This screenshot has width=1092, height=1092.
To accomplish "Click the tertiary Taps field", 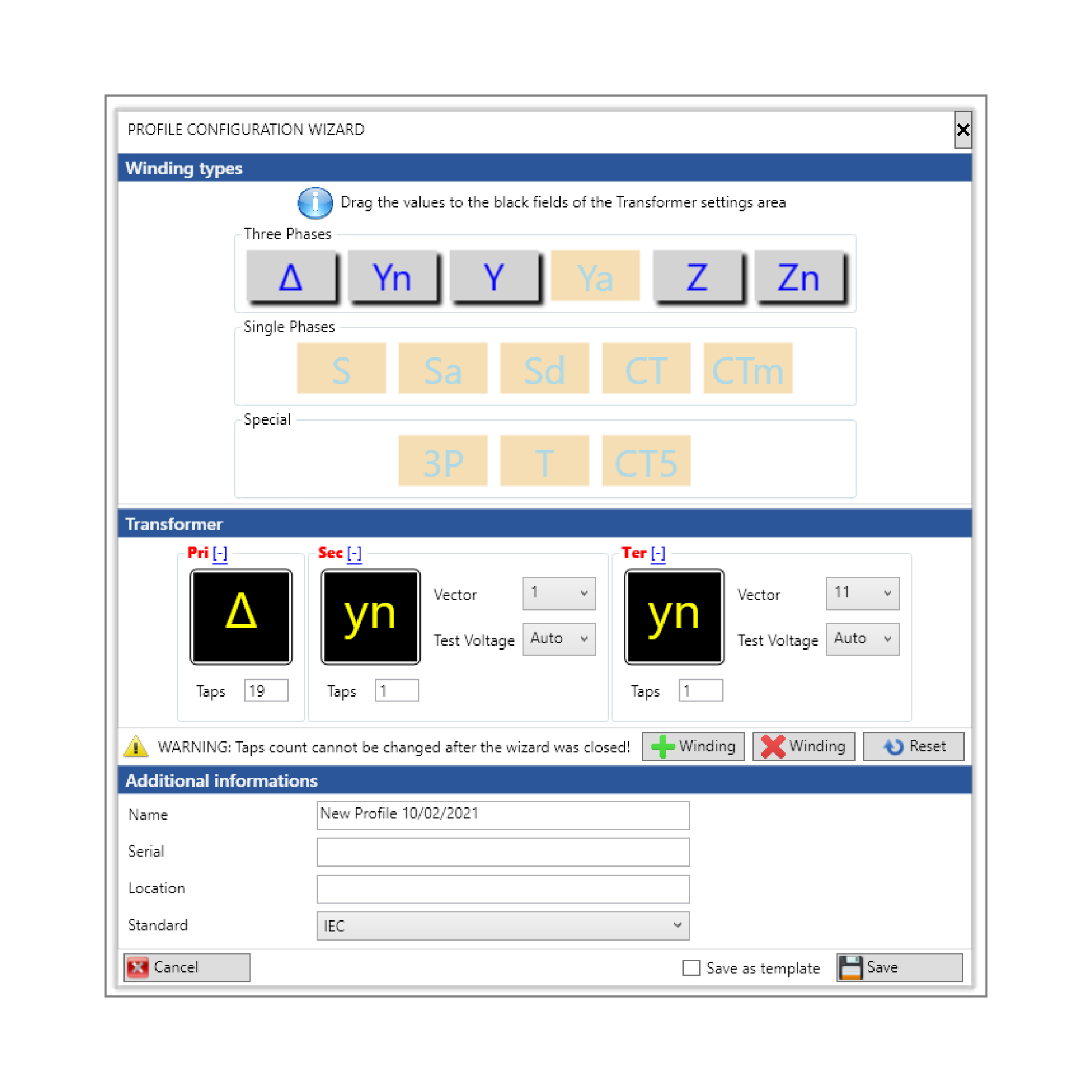I will point(702,691).
